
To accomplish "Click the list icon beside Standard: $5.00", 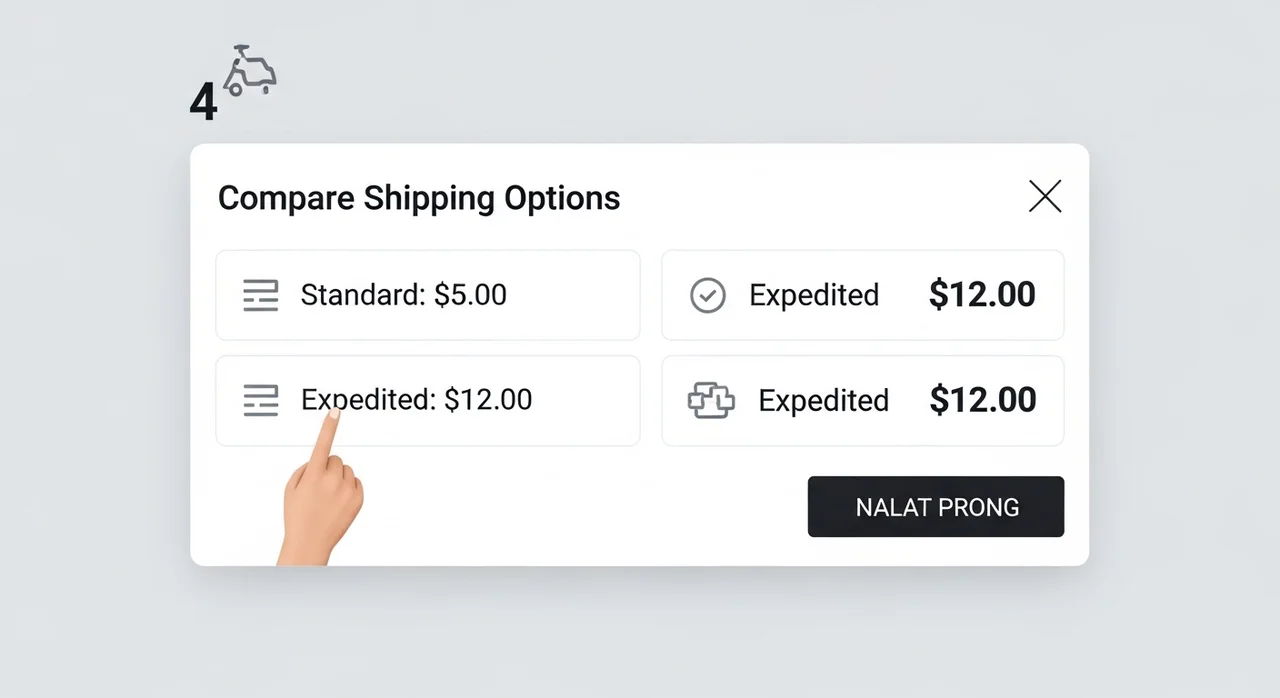I will click(261, 295).
